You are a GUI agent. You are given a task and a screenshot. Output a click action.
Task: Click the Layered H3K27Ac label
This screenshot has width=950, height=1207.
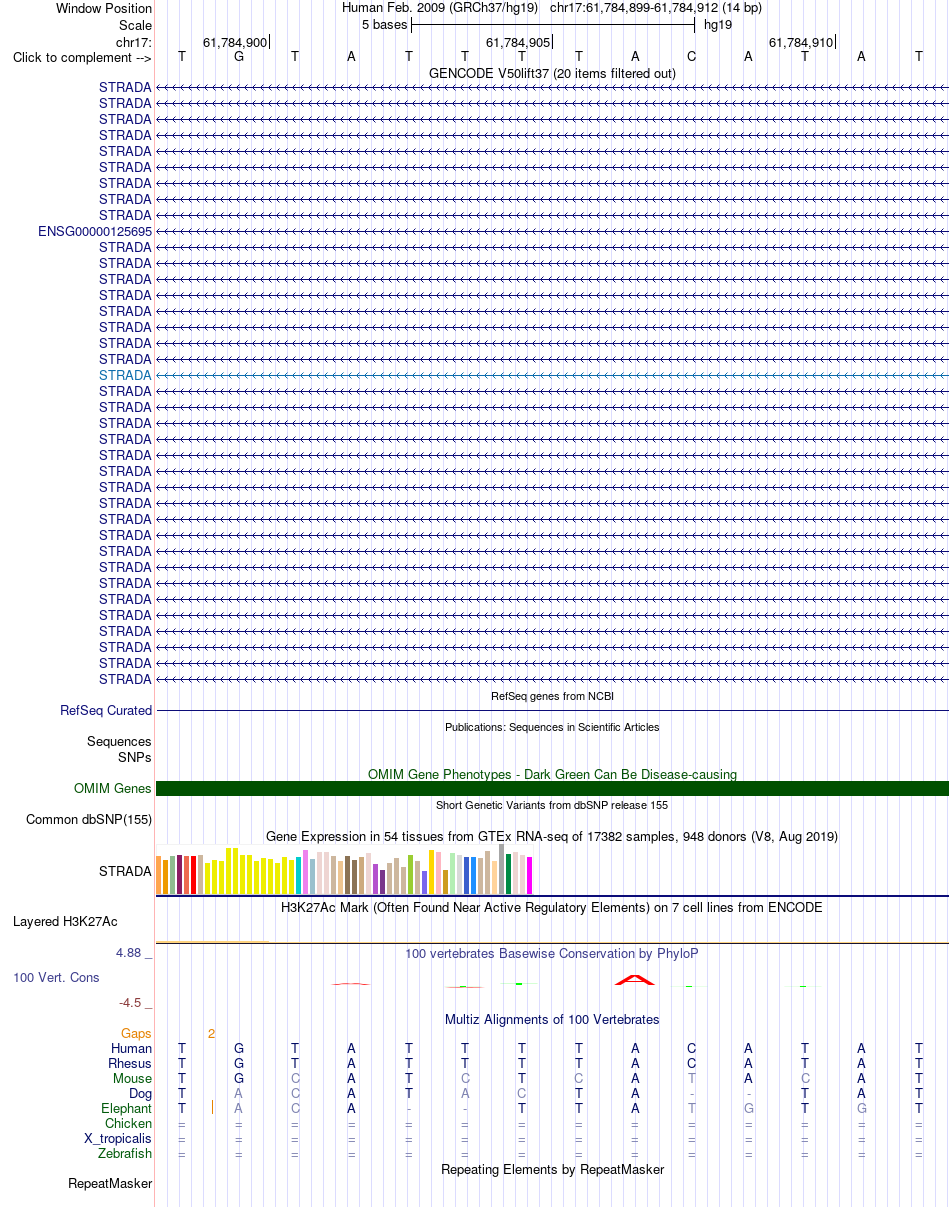[x=65, y=921]
